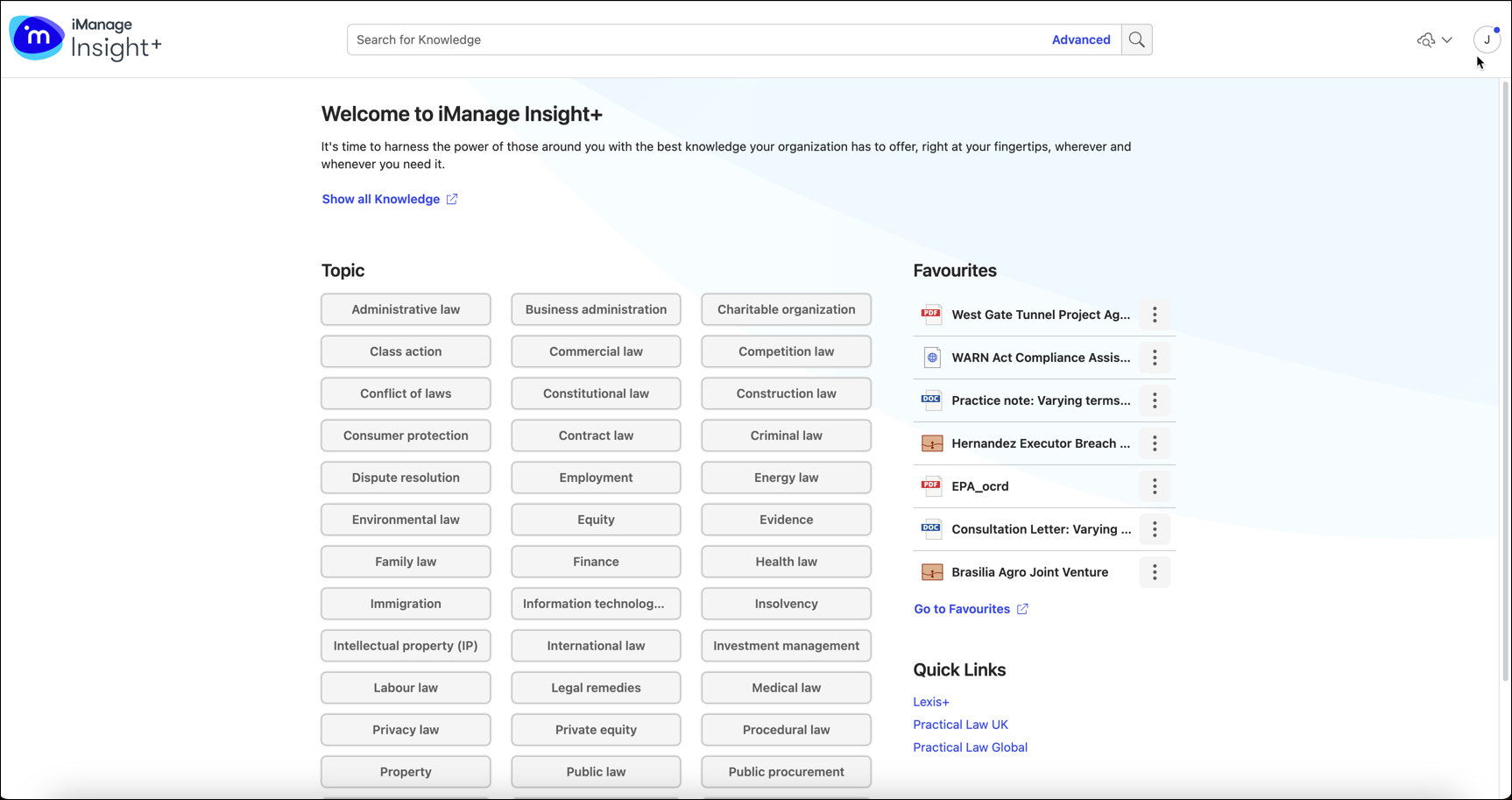Click the matter icon for Brasilia Agro Joint Venture
The width and height of the screenshot is (1512, 800).
(x=931, y=571)
